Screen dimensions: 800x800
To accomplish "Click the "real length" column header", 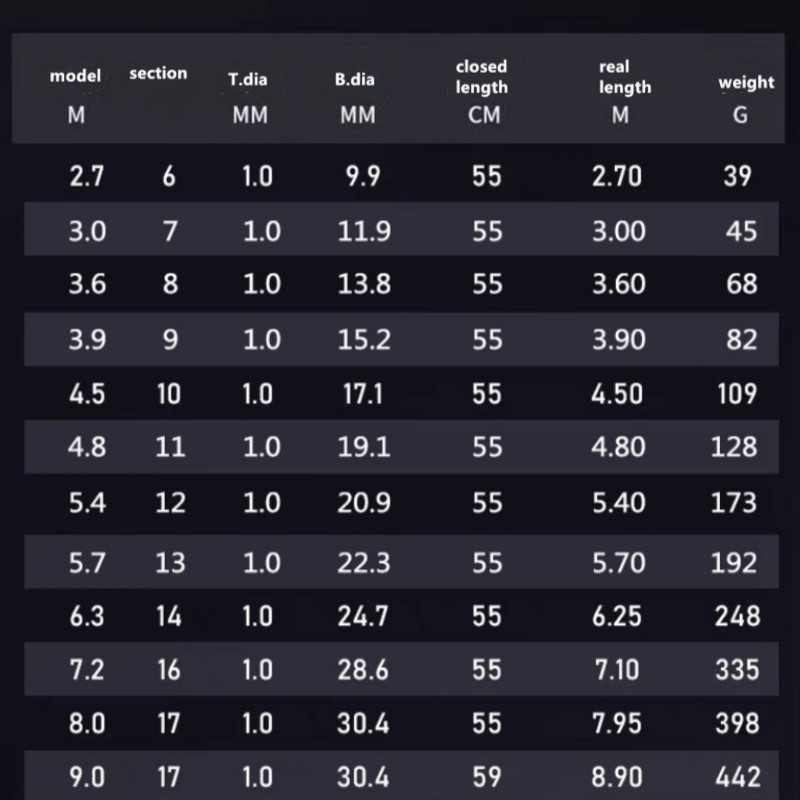I will click(624, 77).
